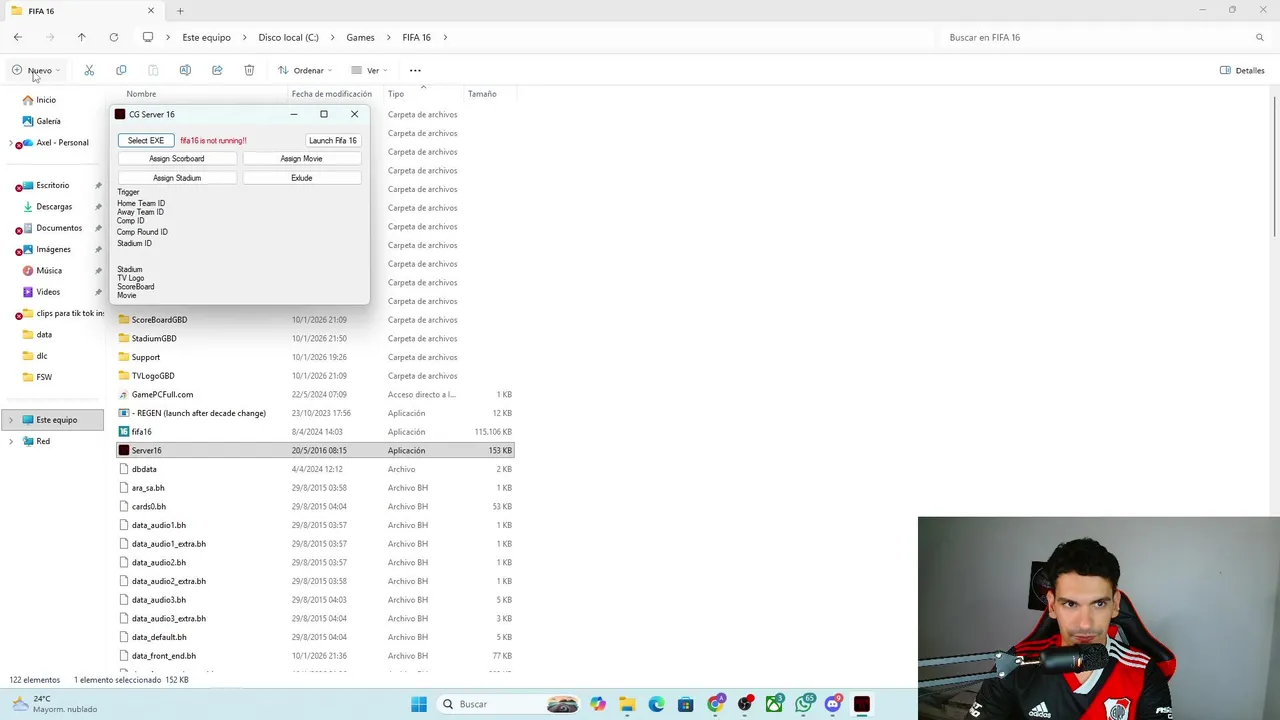Switch to OBS Studio in taskbar
This screenshot has height=720, width=1280.
pyautogui.click(x=745, y=704)
